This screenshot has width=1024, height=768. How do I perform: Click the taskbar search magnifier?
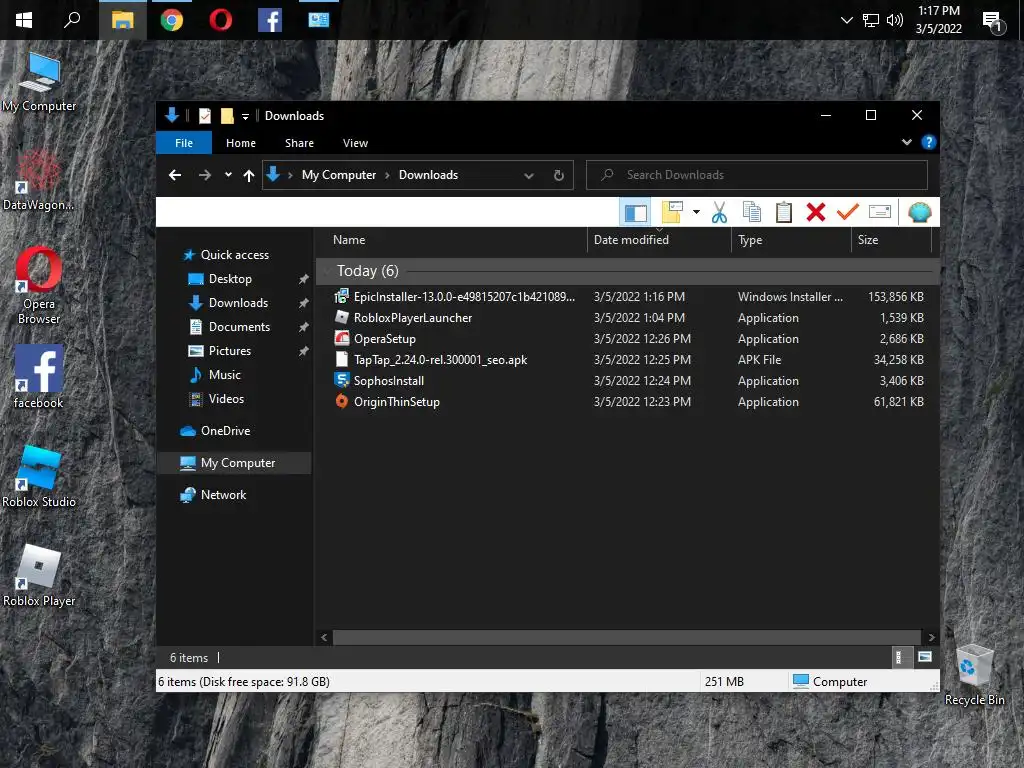pyautogui.click(x=72, y=20)
